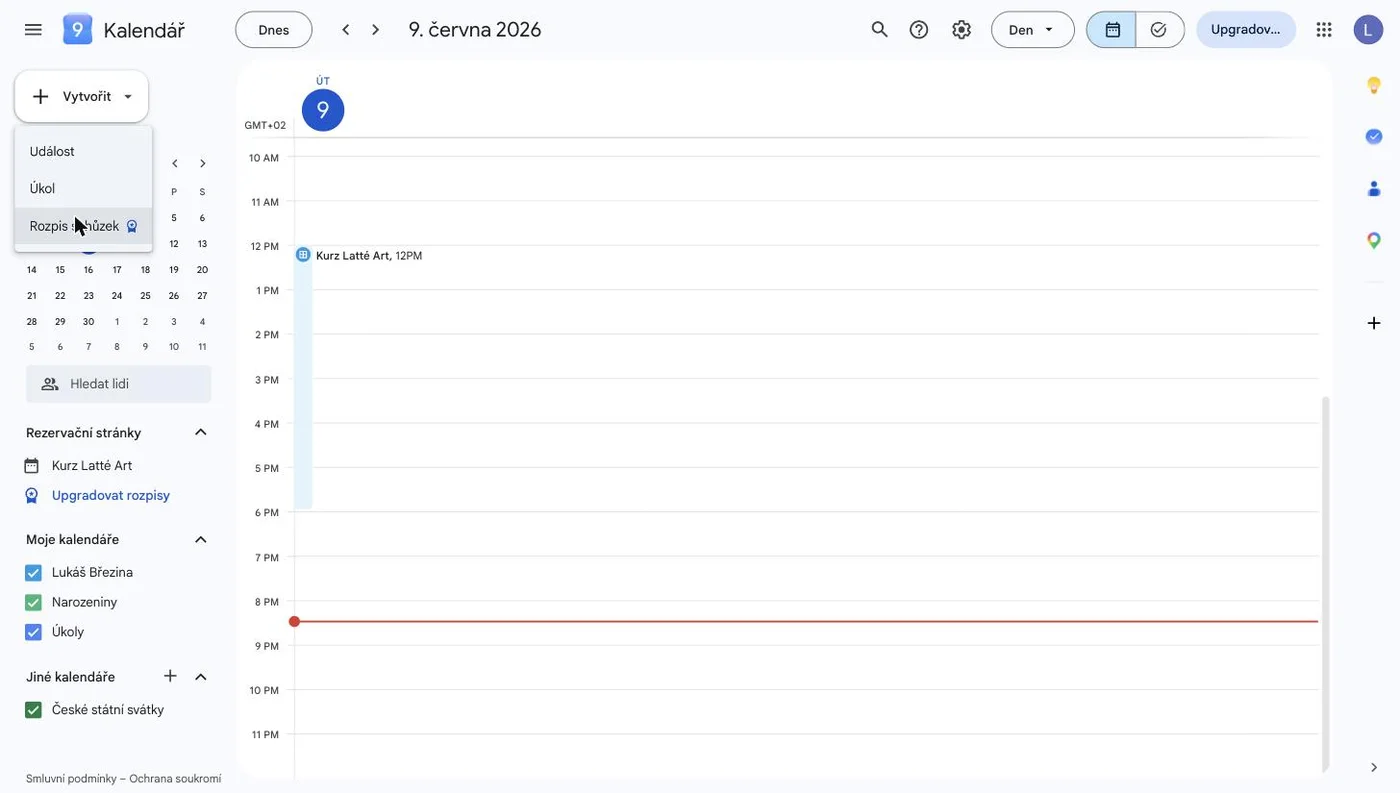Switch to calendar view icon
This screenshot has width=1400, height=793.
point(1112,30)
